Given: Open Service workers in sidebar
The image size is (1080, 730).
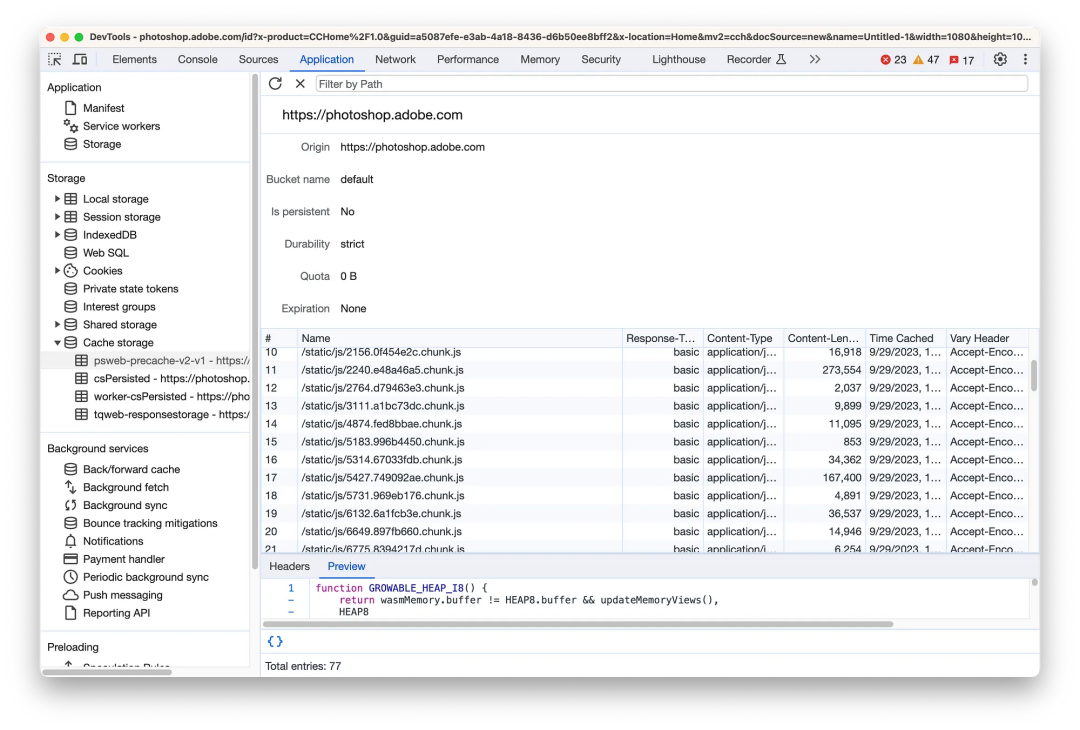Looking at the screenshot, I should click(x=121, y=126).
